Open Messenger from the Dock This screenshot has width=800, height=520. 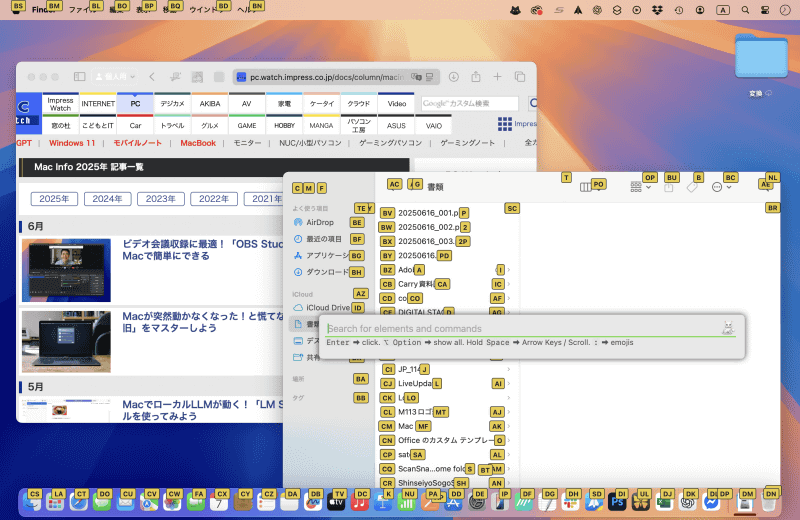click(711, 503)
